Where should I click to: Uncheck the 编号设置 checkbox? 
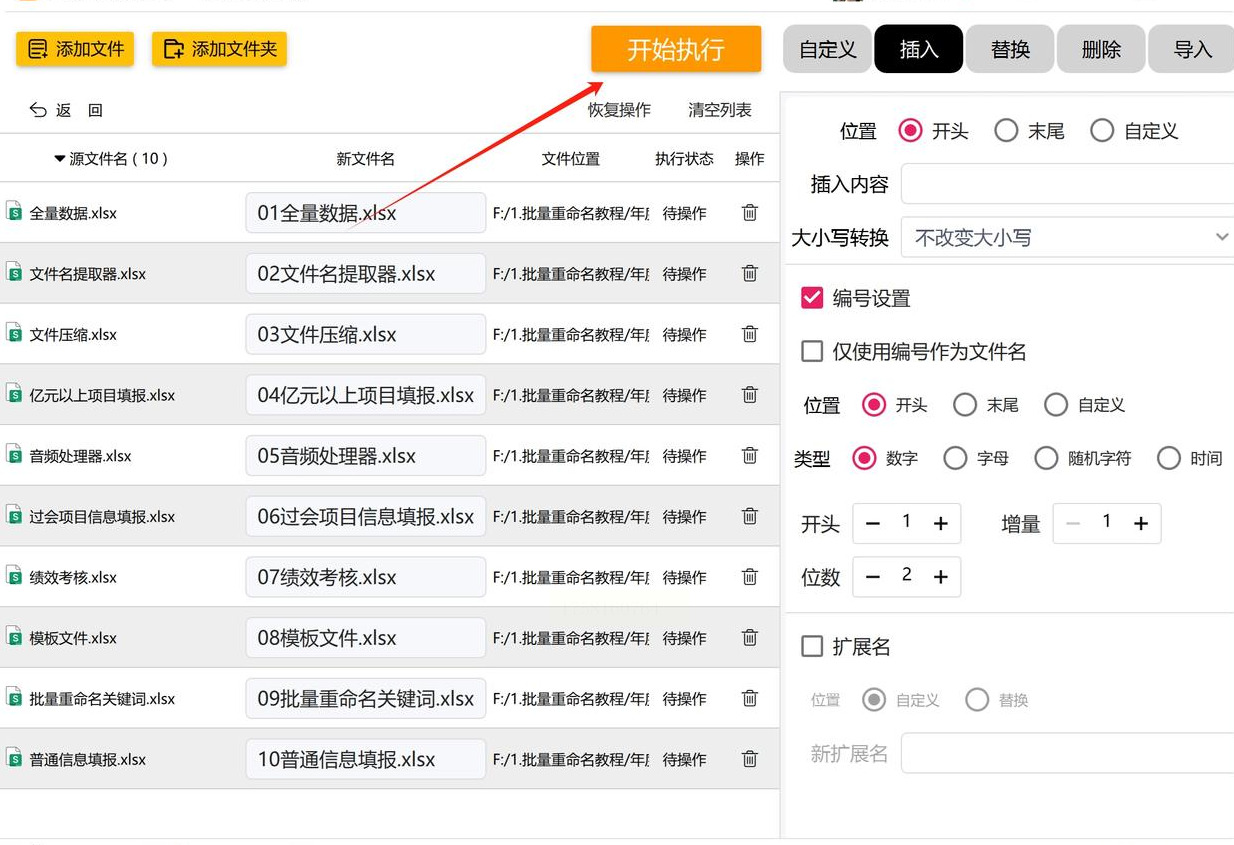click(812, 298)
